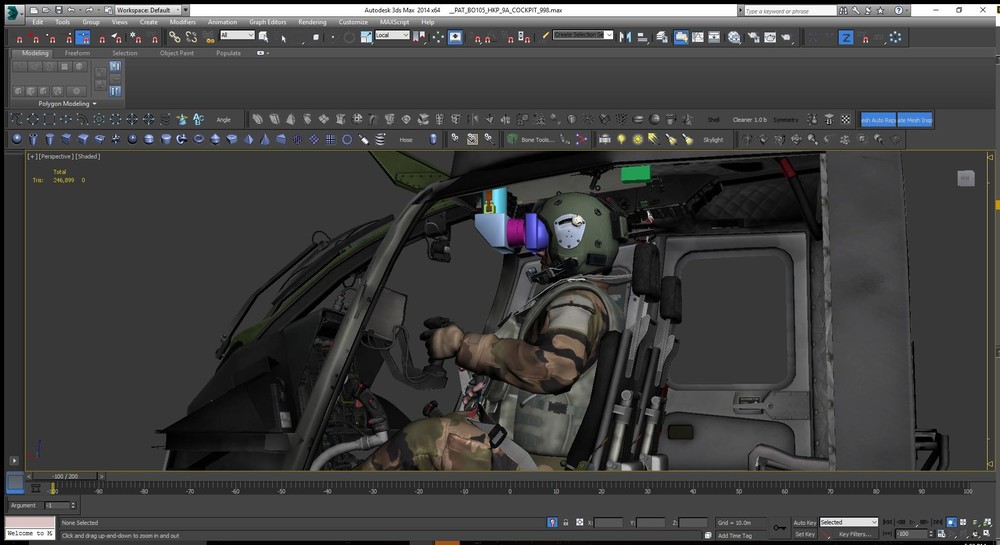Click the keyword search input field
The width and height of the screenshot is (1000, 545).
click(x=790, y=10)
